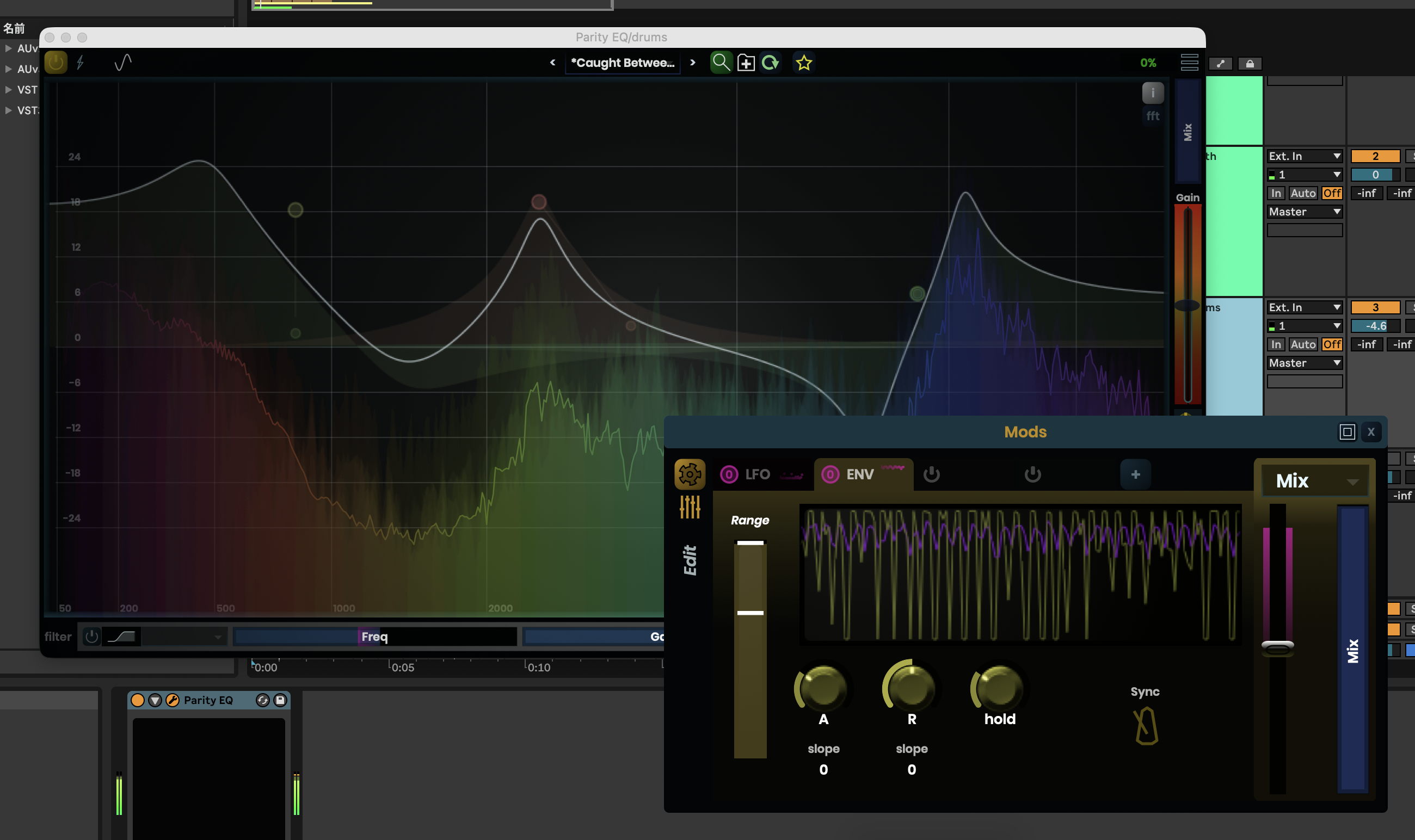Save the current preset with the add icon
The image size is (1415, 840).
click(746, 62)
